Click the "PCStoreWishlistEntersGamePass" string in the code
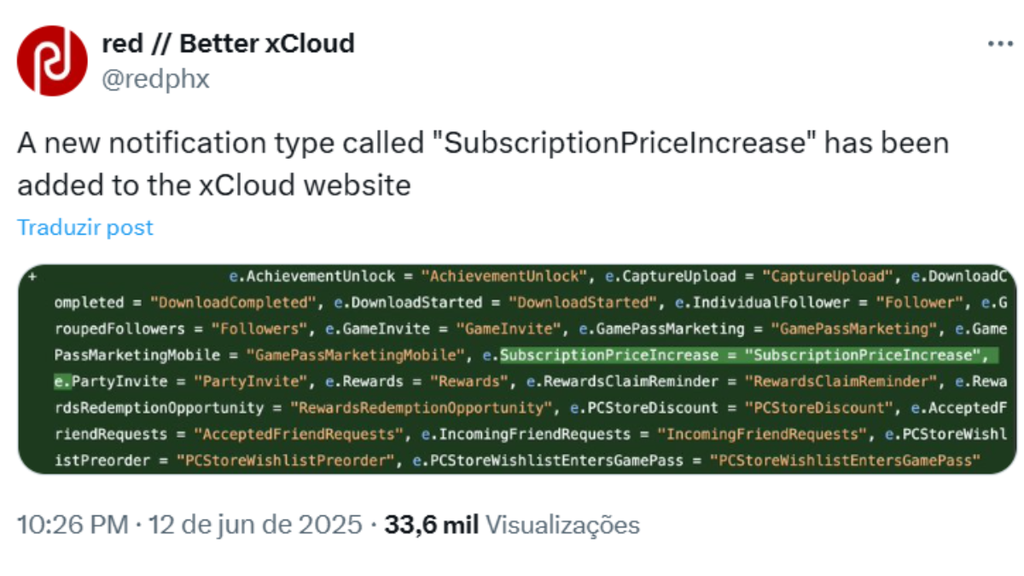This screenshot has height=576, width=1024. (x=845, y=461)
